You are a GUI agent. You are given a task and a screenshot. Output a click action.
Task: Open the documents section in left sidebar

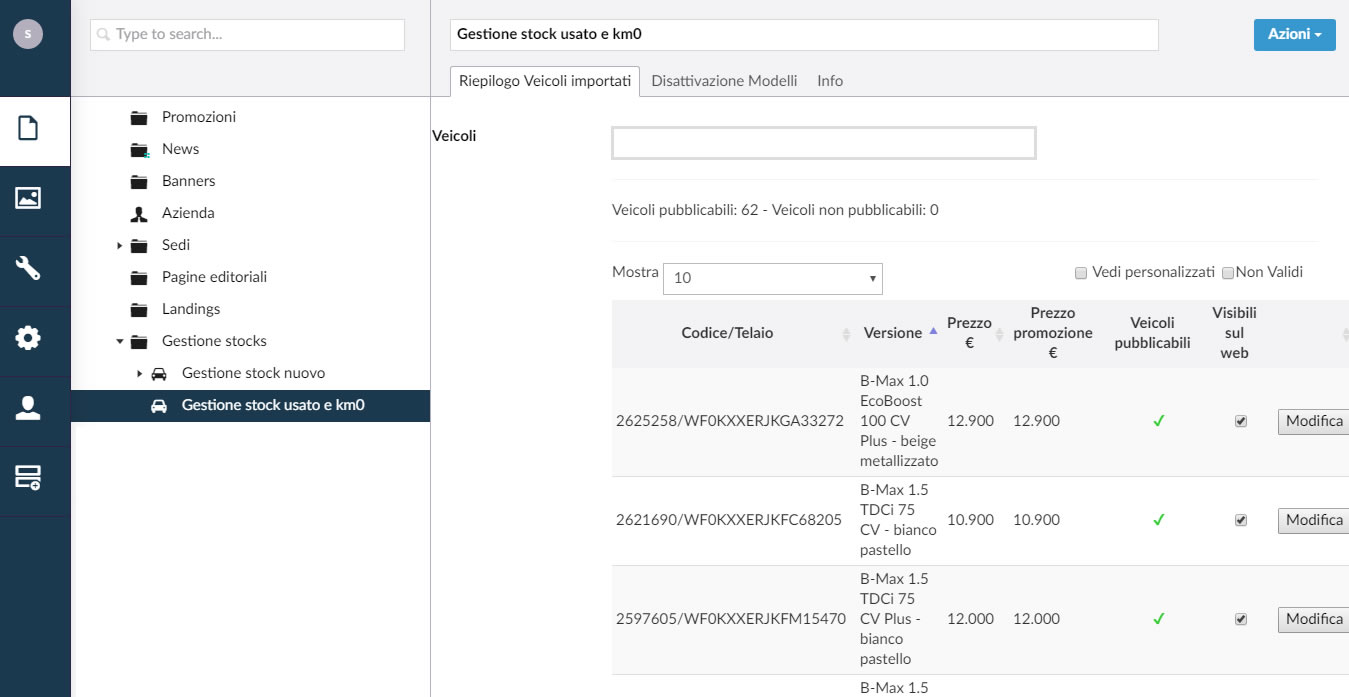point(28,128)
